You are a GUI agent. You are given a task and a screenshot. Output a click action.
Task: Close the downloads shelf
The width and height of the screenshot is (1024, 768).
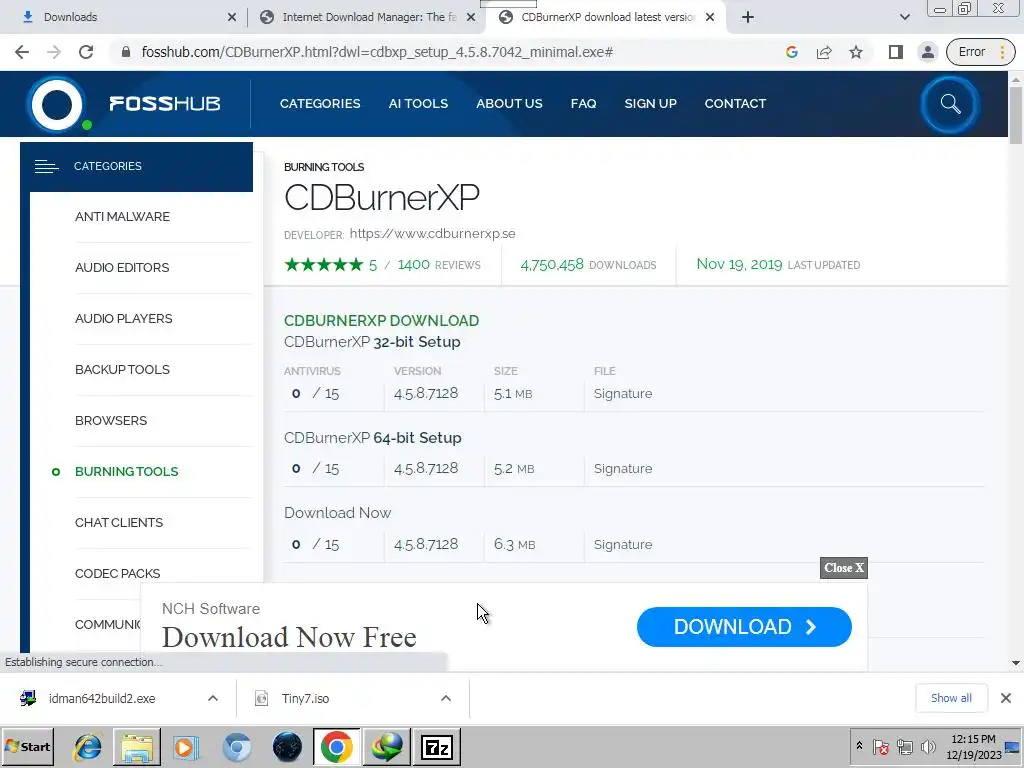coord(1006,698)
